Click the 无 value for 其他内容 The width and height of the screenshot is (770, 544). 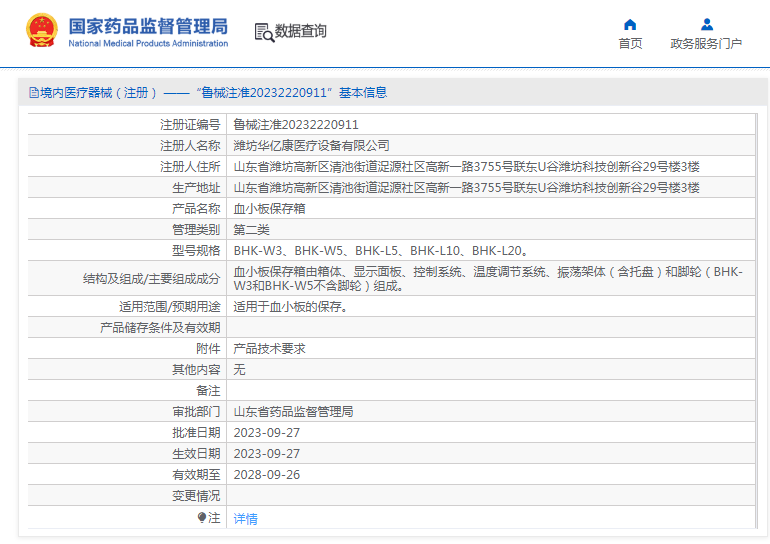pos(239,369)
